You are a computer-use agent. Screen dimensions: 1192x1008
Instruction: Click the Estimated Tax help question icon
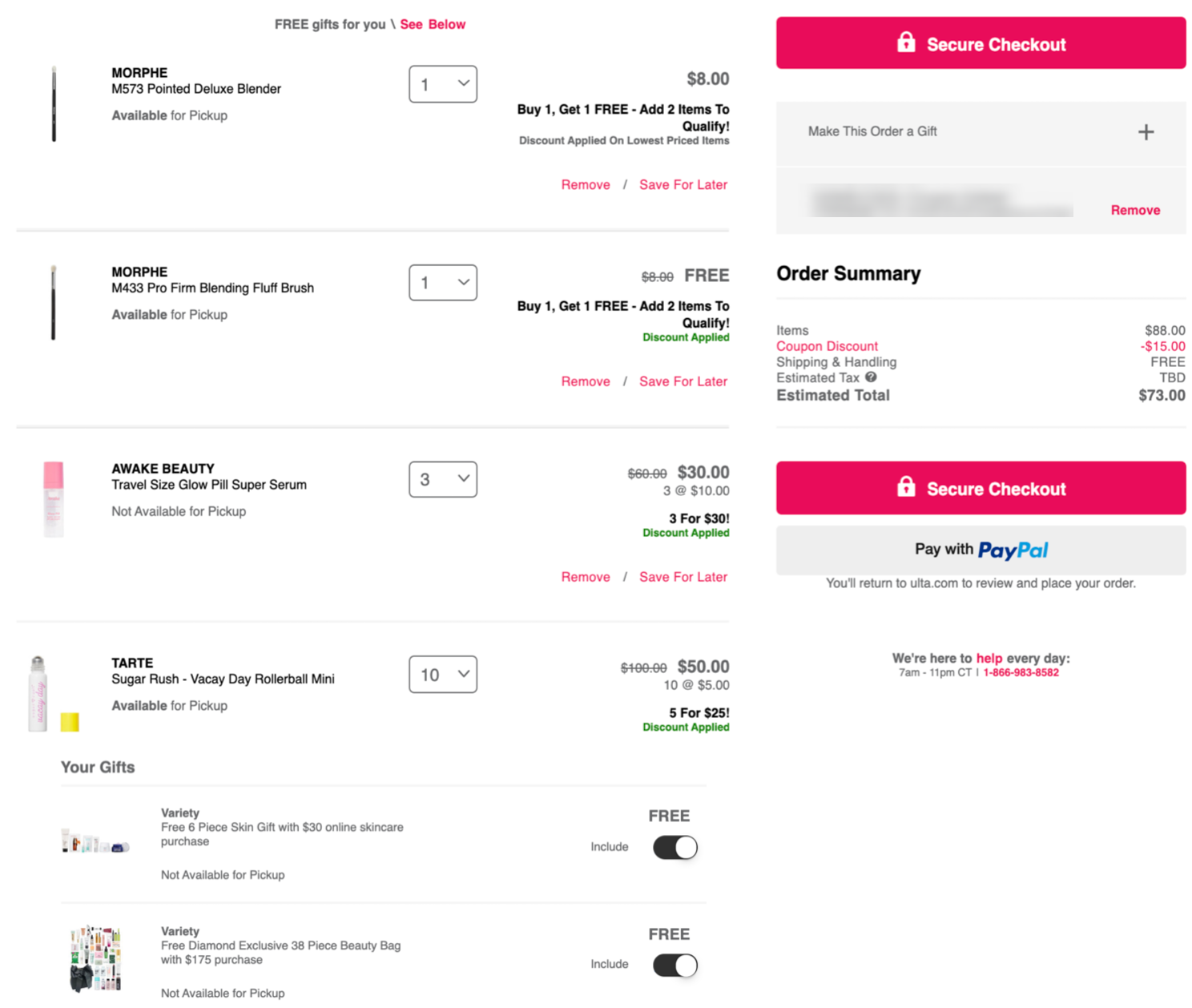coord(871,377)
